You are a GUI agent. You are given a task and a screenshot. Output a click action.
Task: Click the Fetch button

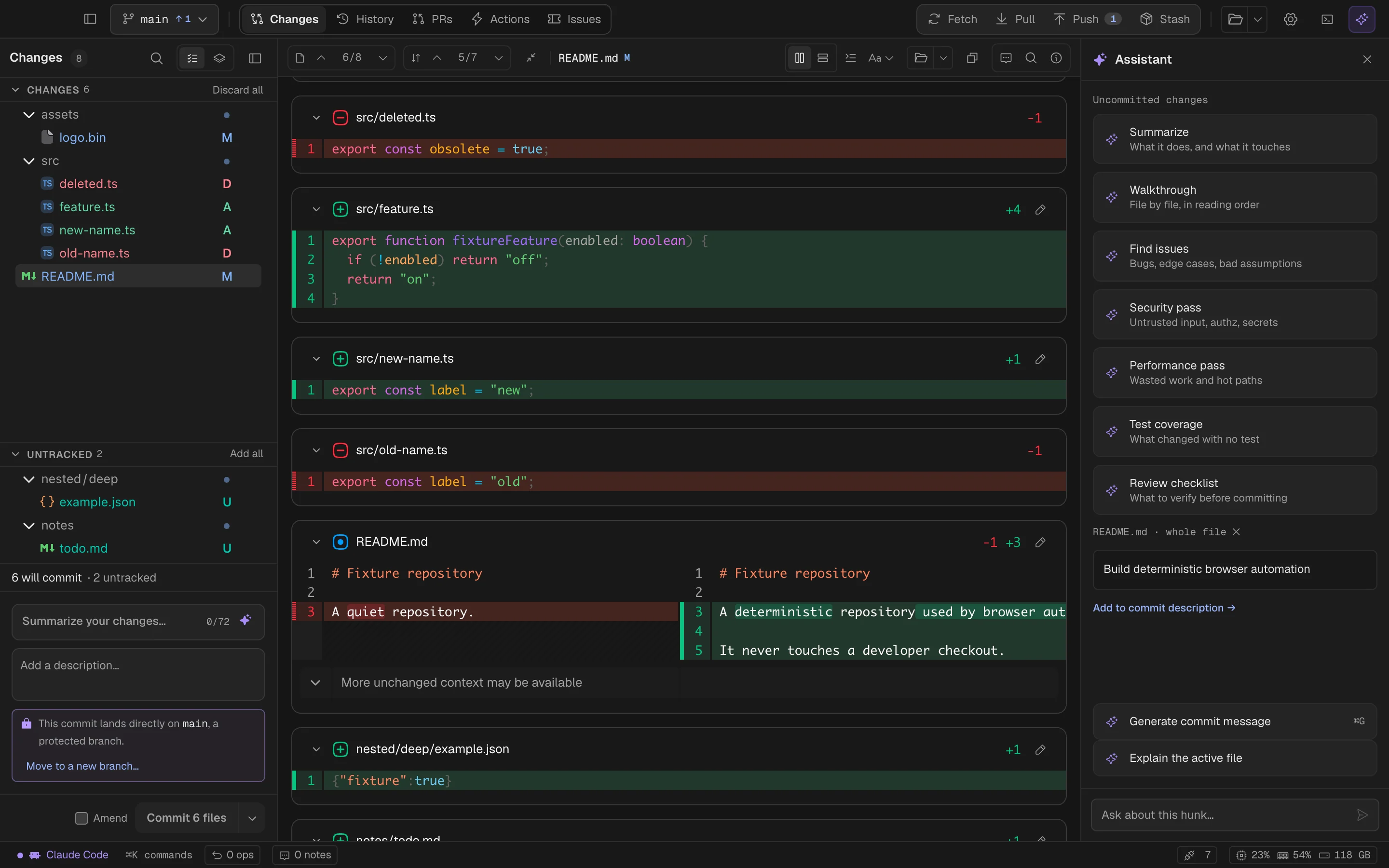pos(953,19)
